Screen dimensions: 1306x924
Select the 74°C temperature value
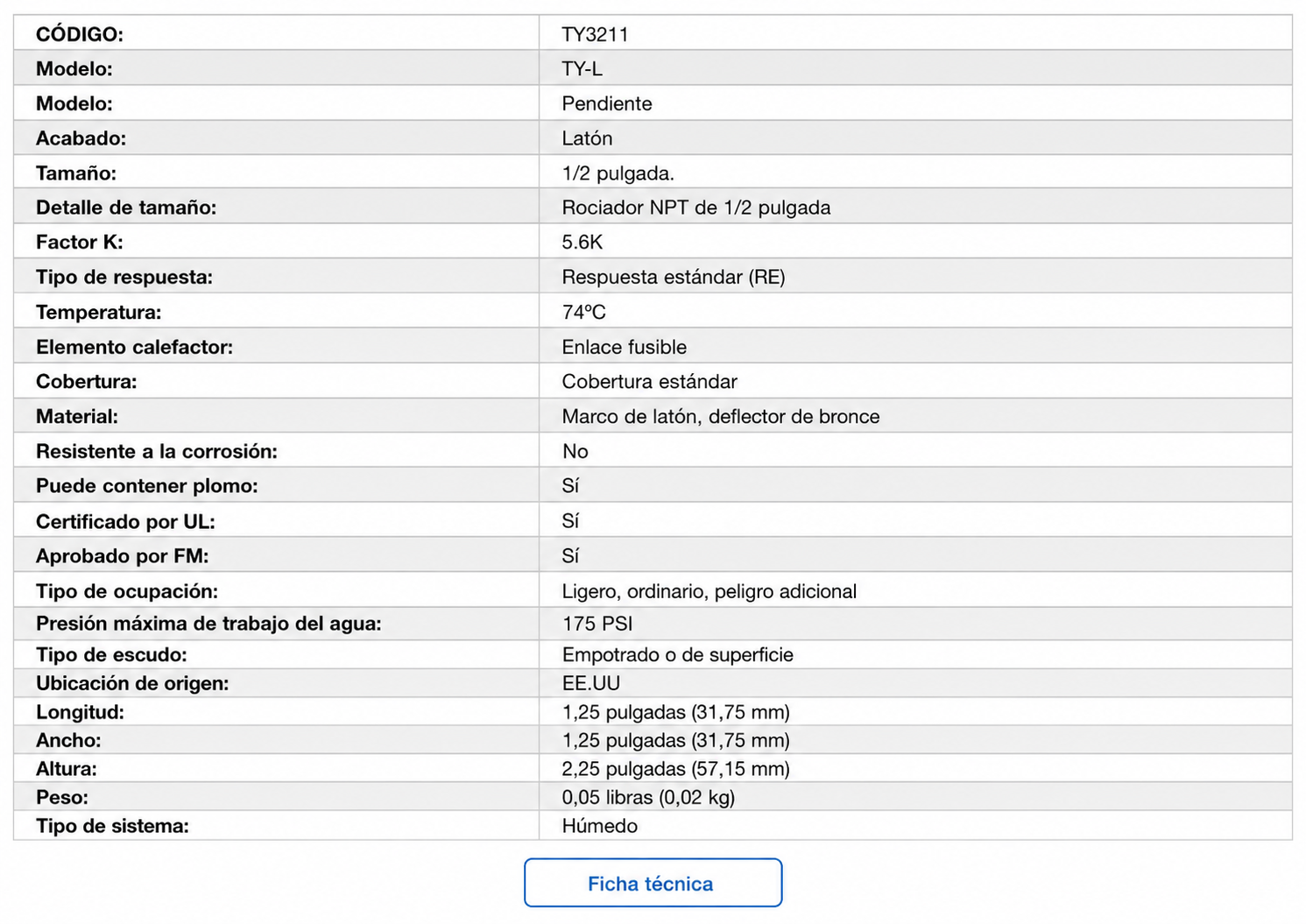583,312
